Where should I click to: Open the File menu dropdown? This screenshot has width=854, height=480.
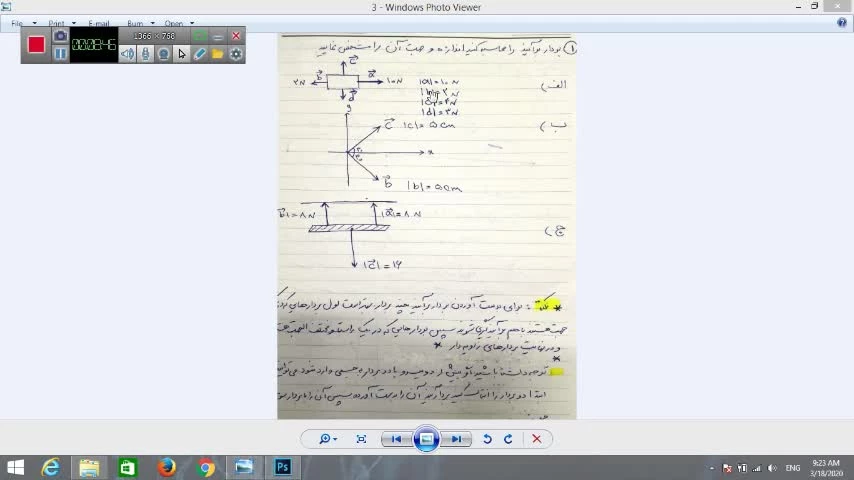tap(22, 23)
